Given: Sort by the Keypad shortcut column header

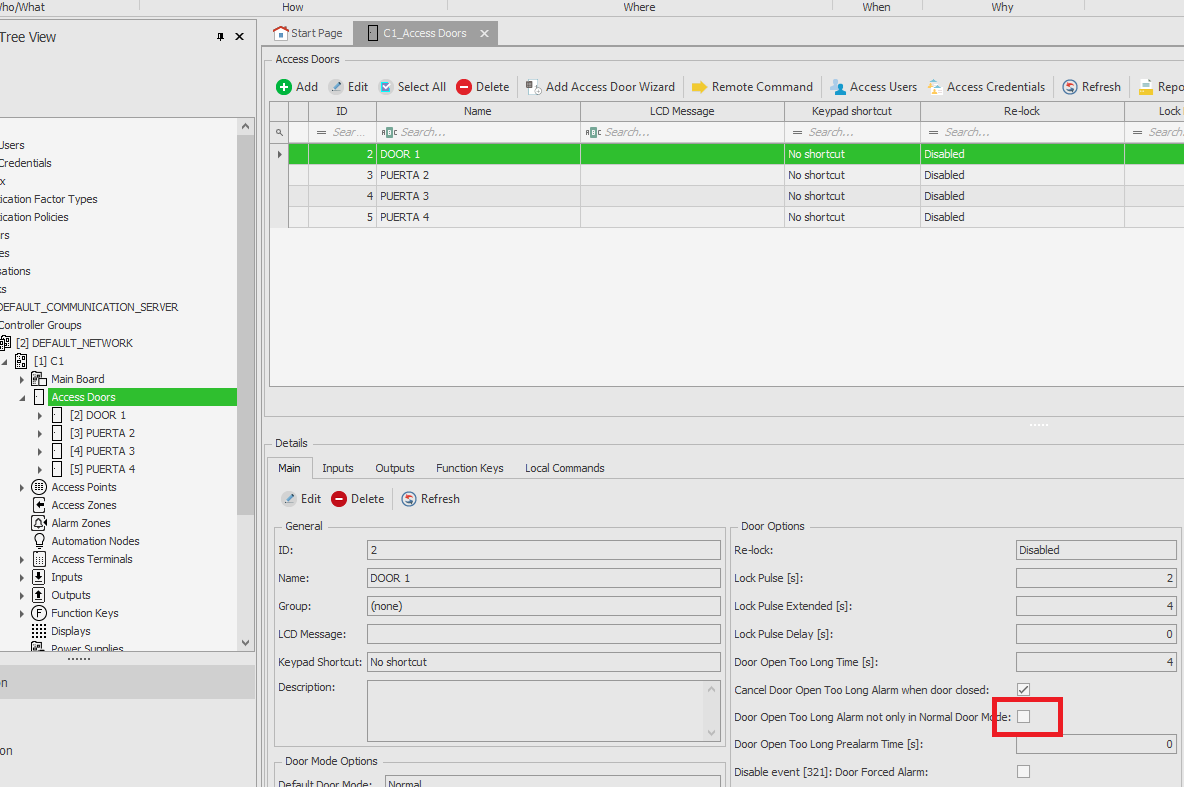Looking at the screenshot, I should pos(852,111).
